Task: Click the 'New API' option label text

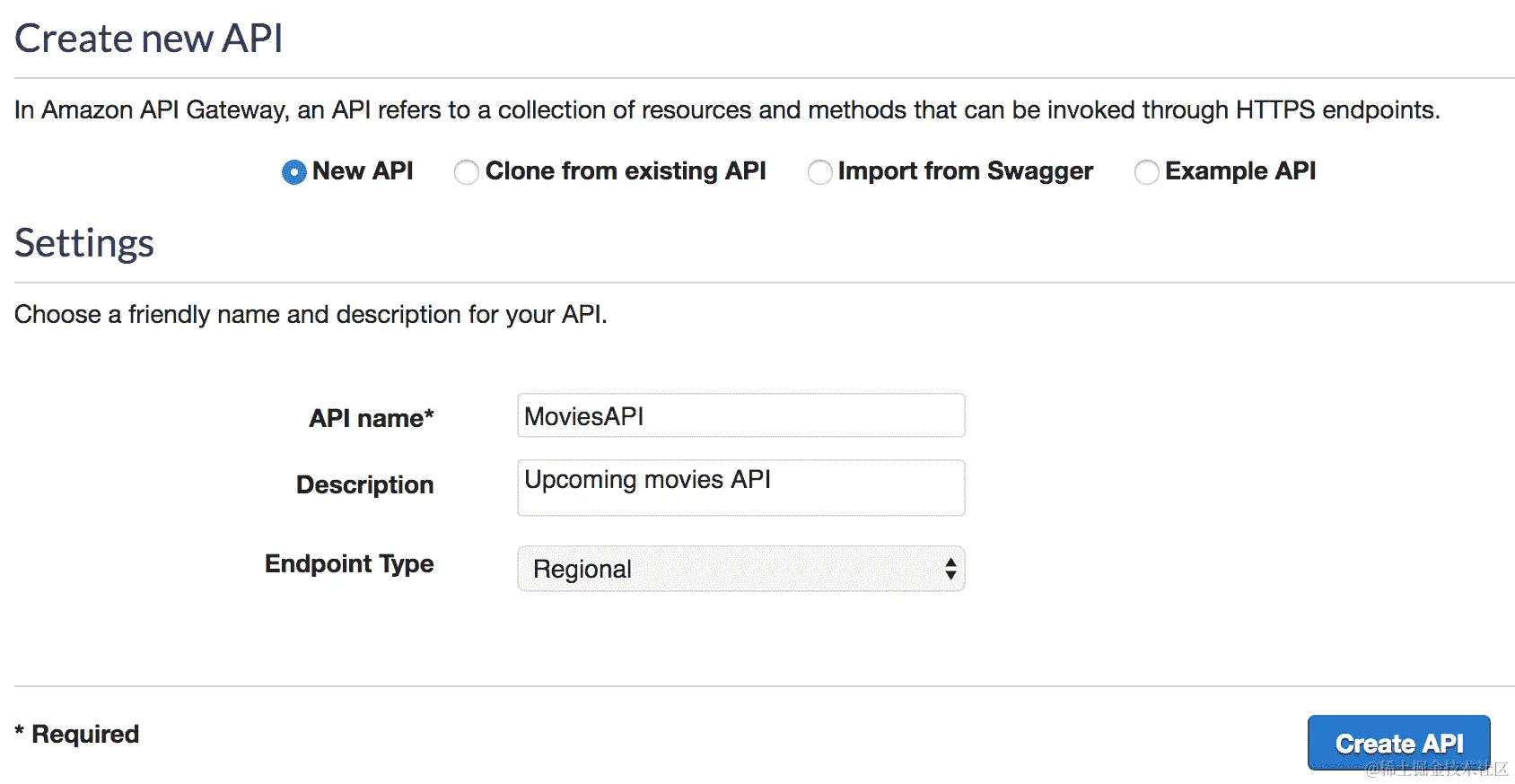Action: coord(363,170)
